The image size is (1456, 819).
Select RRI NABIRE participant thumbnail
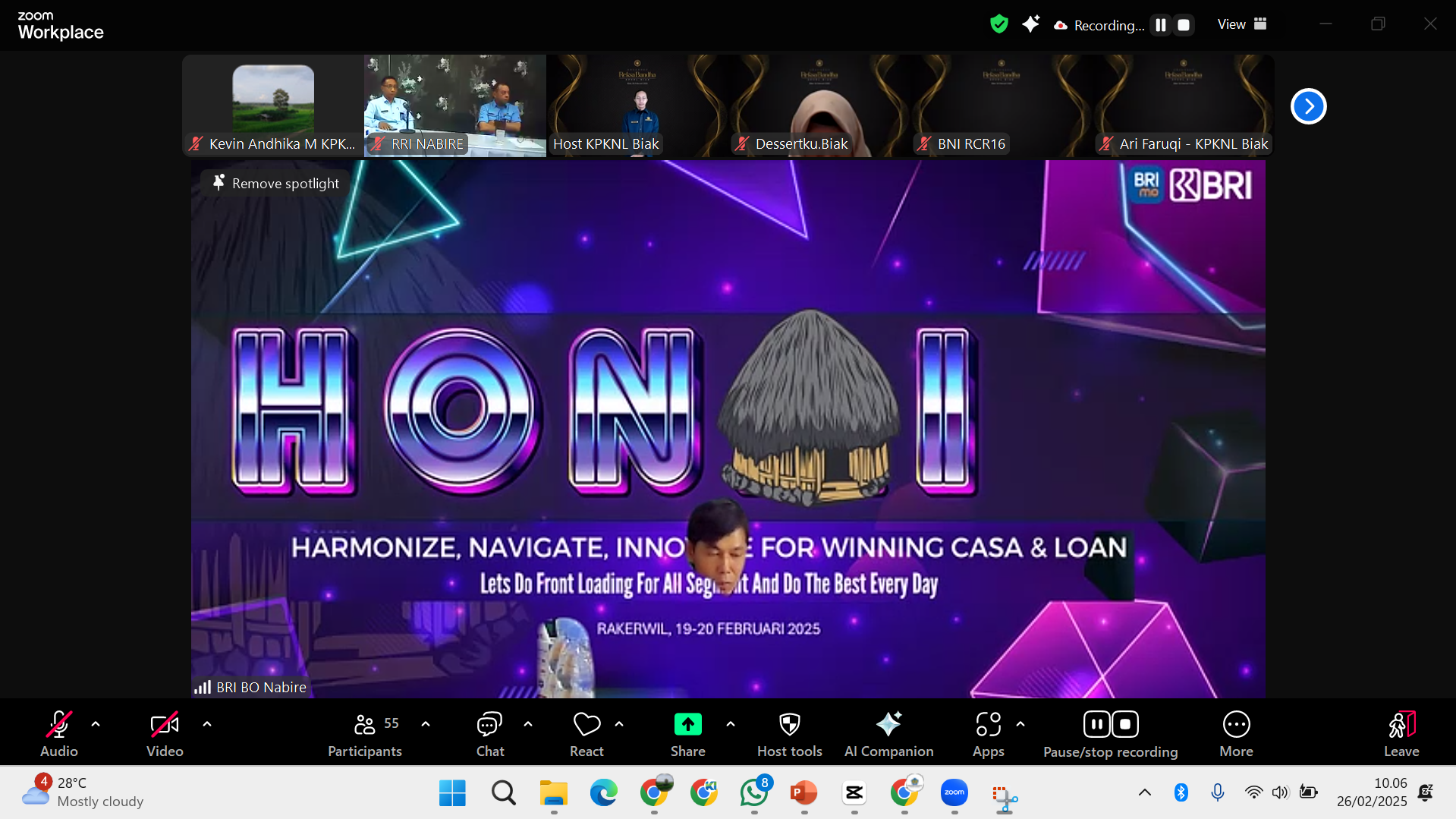point(454,106)
